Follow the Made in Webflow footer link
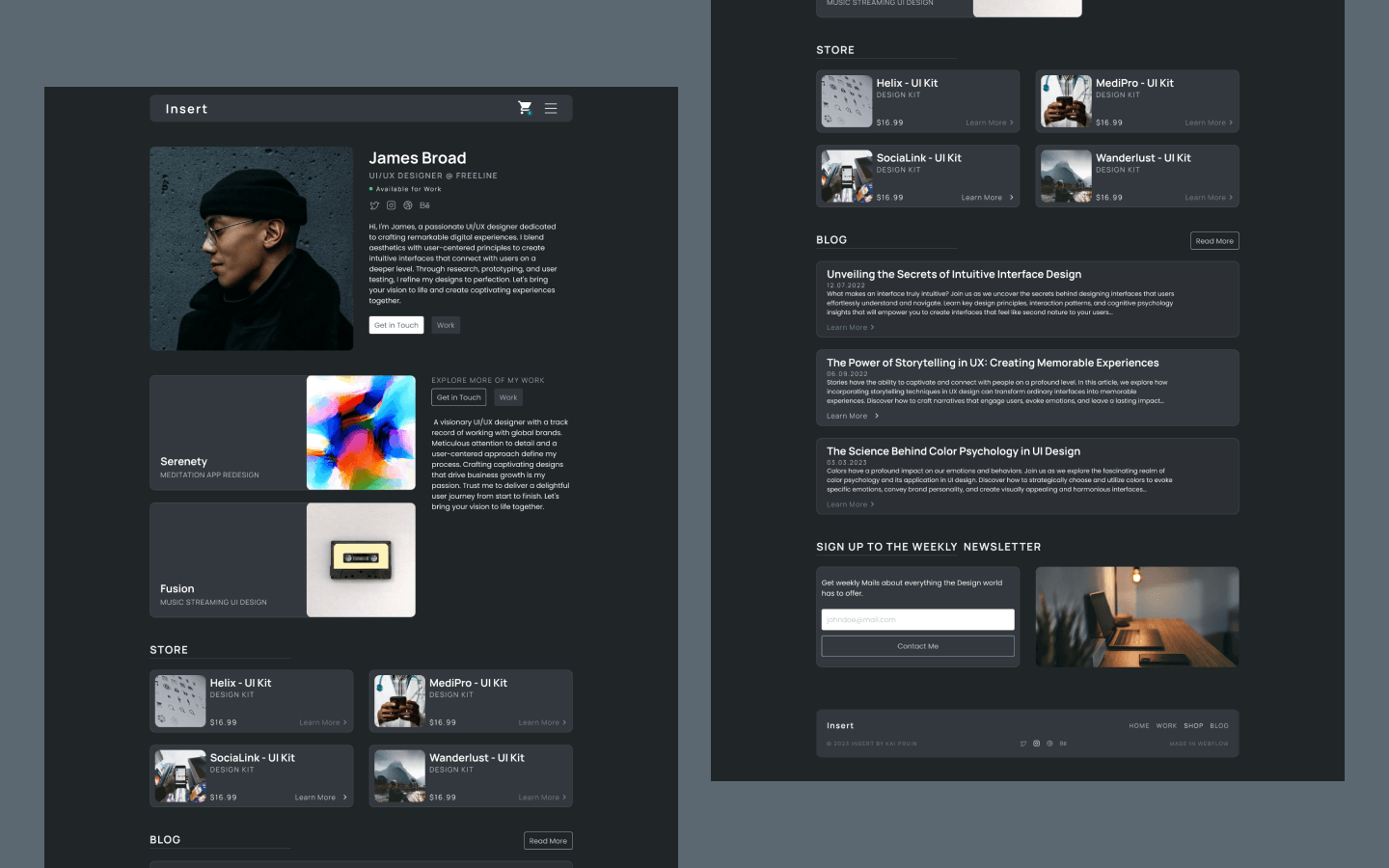 pyautogui.click(x=1199, y=744)
